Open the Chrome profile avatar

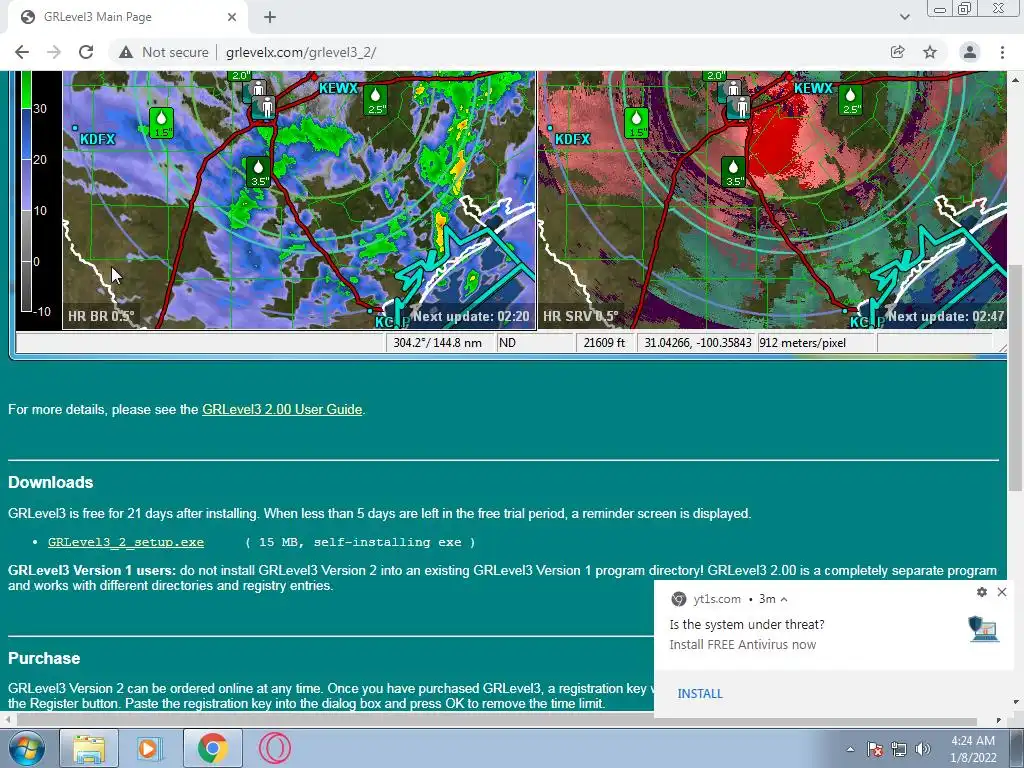click(970, 52)
